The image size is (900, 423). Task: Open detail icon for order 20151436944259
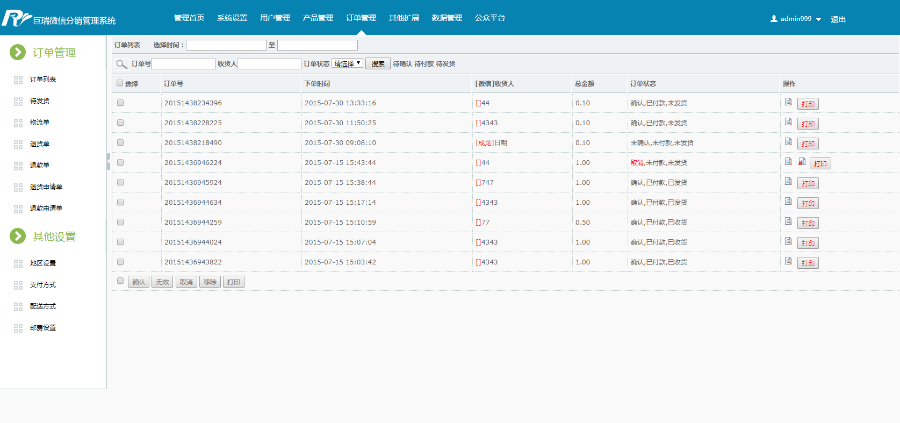789,220
